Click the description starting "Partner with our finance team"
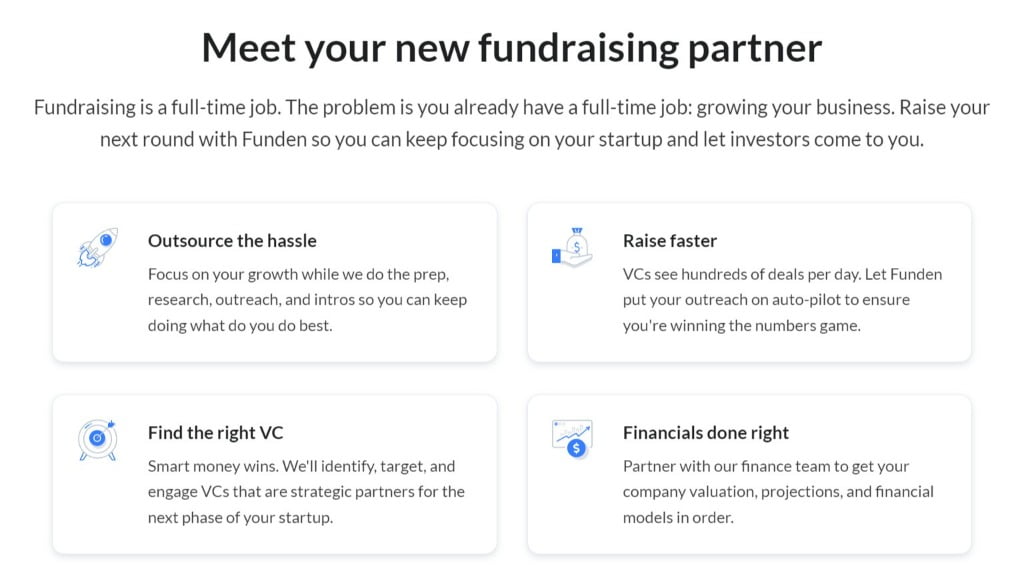This screenshot has width=1028, height=576. pos(778,492)
